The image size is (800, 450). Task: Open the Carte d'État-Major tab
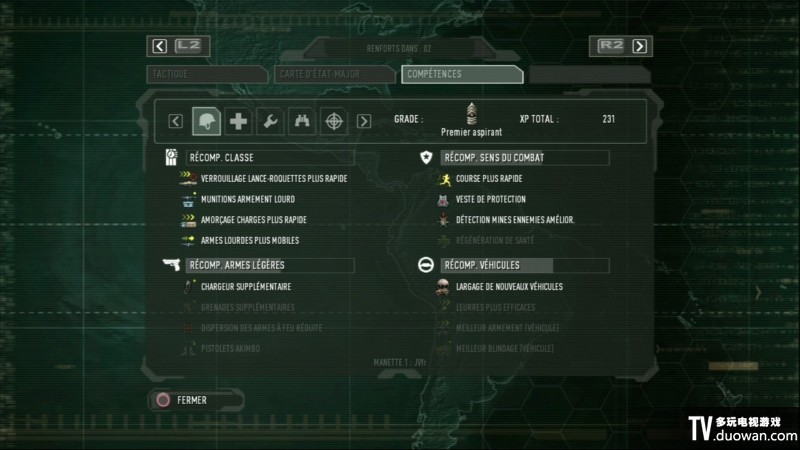click(335, 74)
